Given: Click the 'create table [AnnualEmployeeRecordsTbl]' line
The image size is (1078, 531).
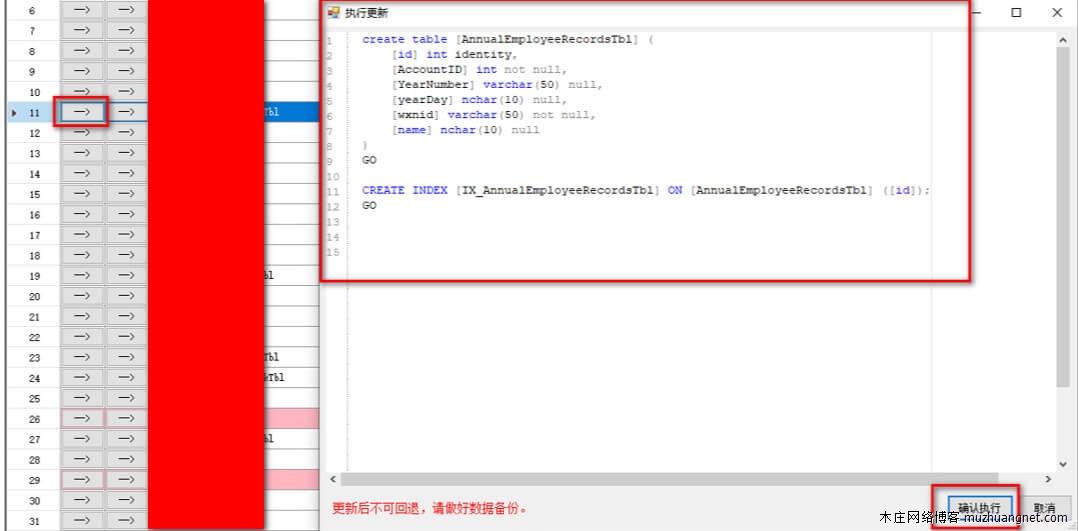Looking at the screenshot, I should pos(507,40).
